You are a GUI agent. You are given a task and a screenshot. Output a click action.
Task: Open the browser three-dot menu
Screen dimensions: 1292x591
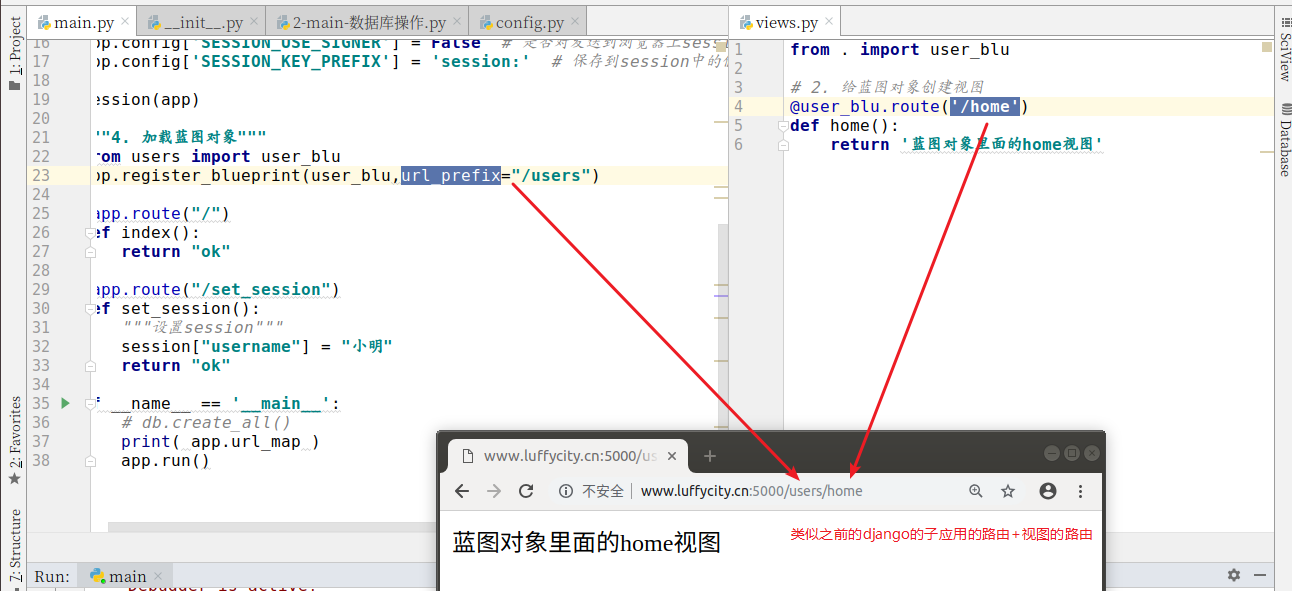[1080, 491]
